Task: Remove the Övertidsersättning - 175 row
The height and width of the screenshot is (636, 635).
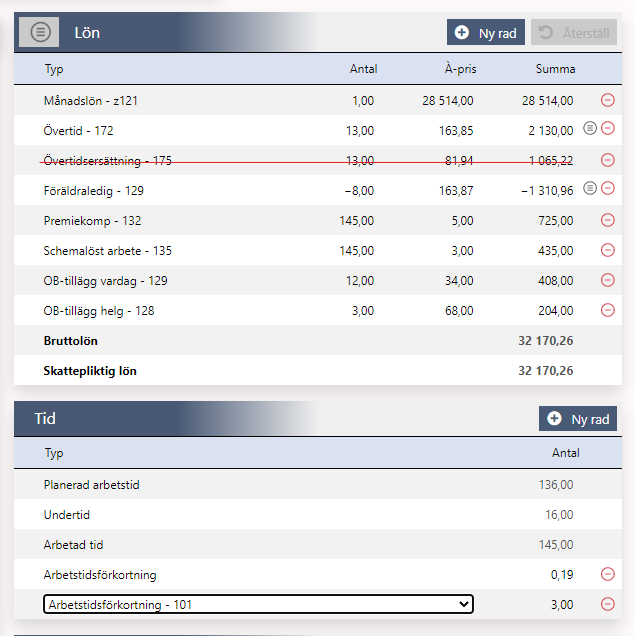Action: [607, 160]
